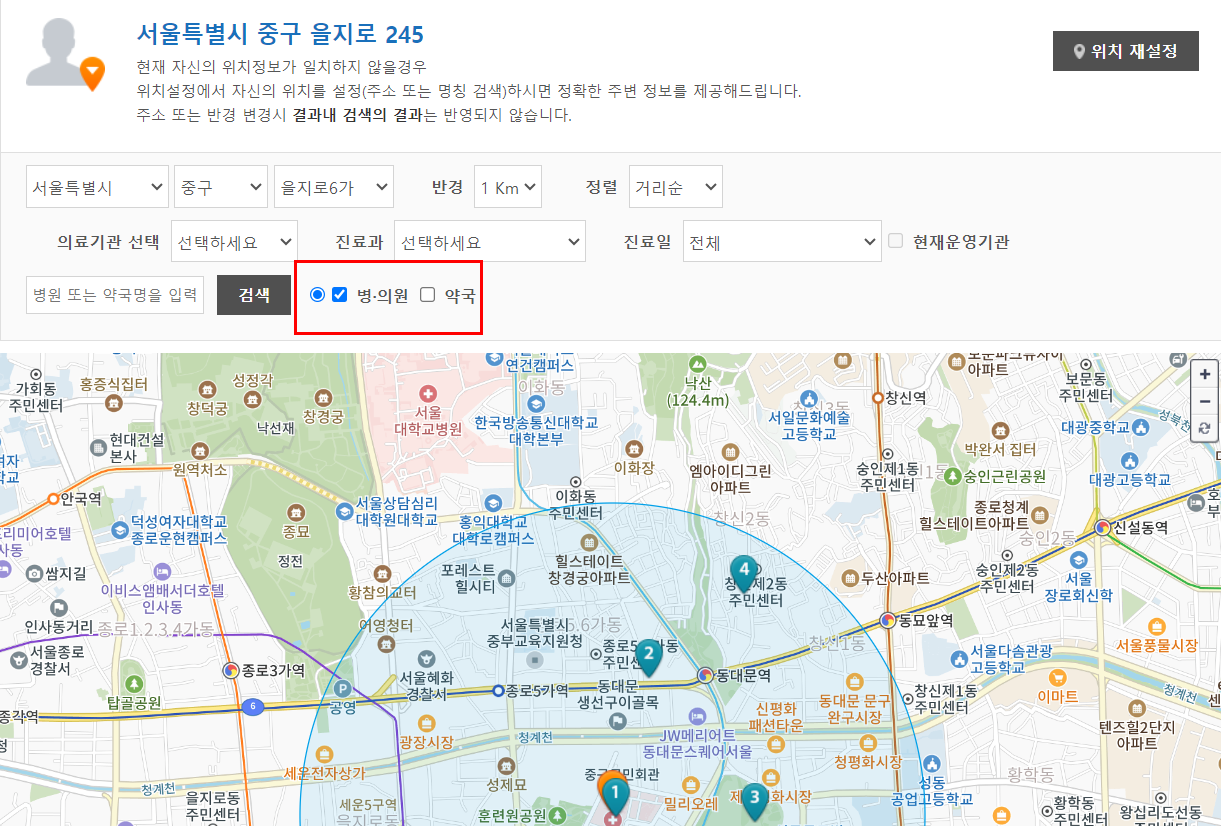
Task: Toggle the 현재운영기관 checkbox
Action: (895, 241)
